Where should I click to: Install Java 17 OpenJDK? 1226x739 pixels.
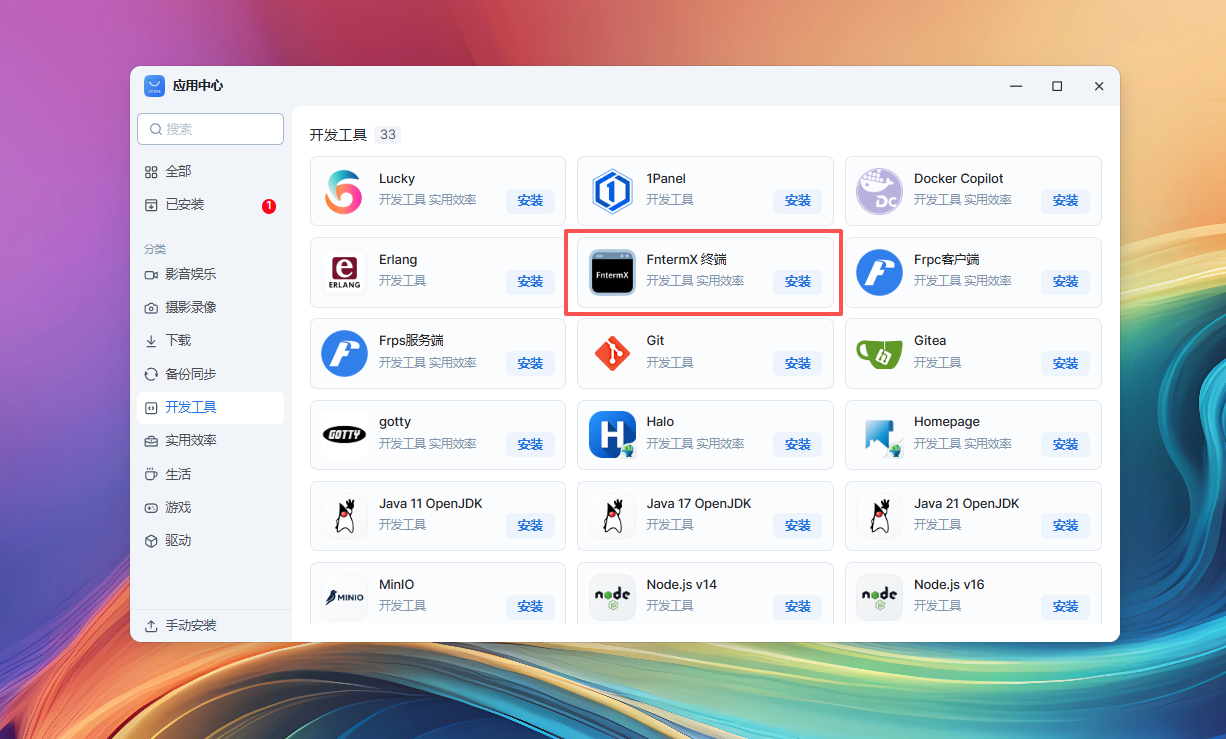point(797,525)
